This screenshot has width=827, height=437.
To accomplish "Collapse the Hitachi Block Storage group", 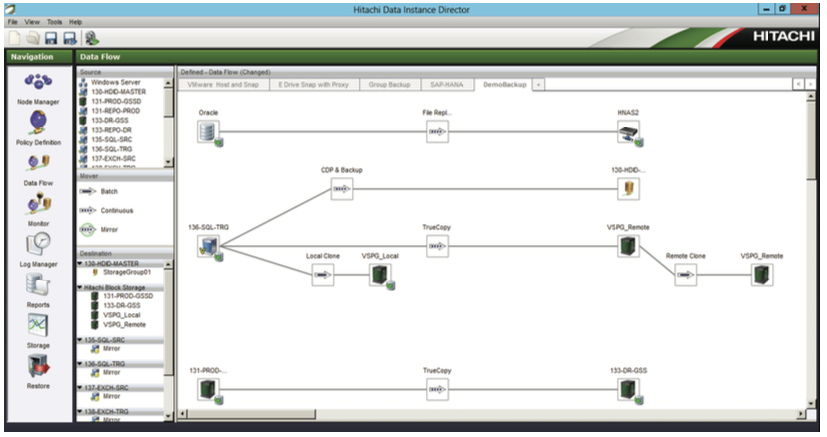I will click(80, 287).
